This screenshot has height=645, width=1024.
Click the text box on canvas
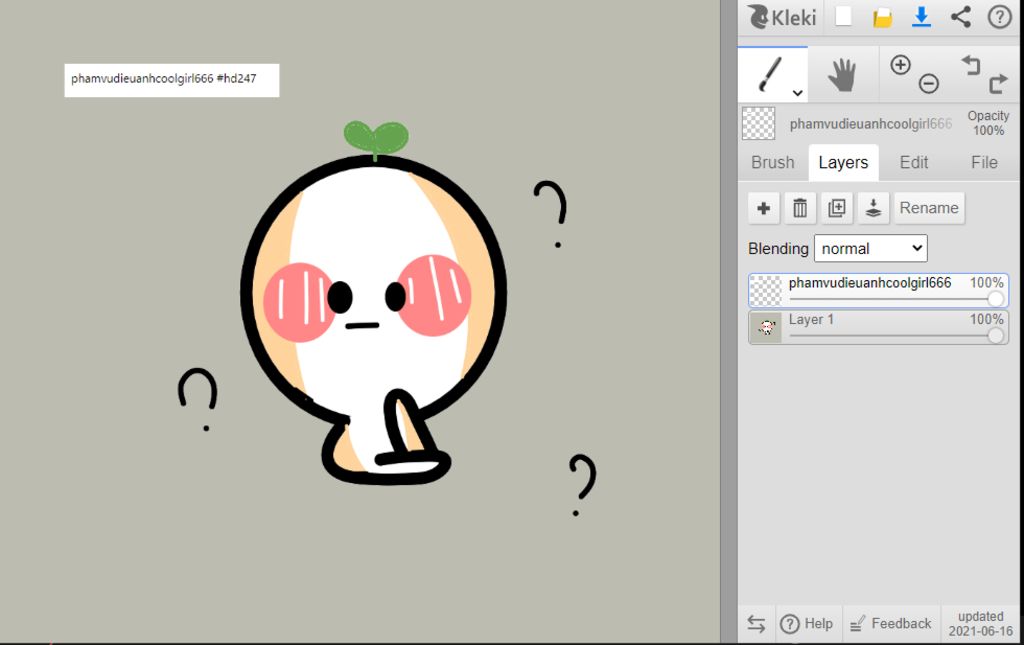pos(172,80)
